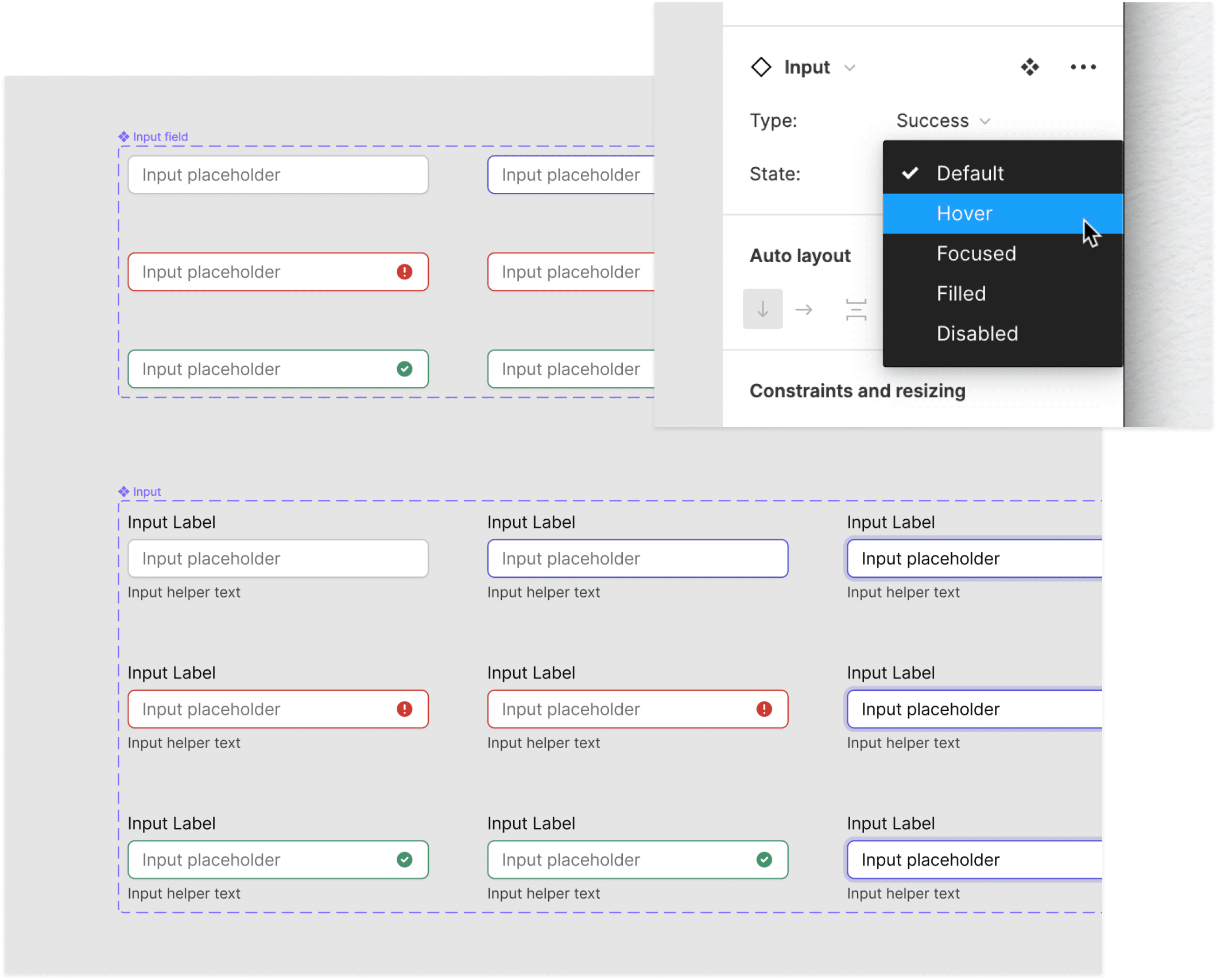Click the more options ellipsis icon
Screen dimensions: 1217x980
pos(1082,67)
